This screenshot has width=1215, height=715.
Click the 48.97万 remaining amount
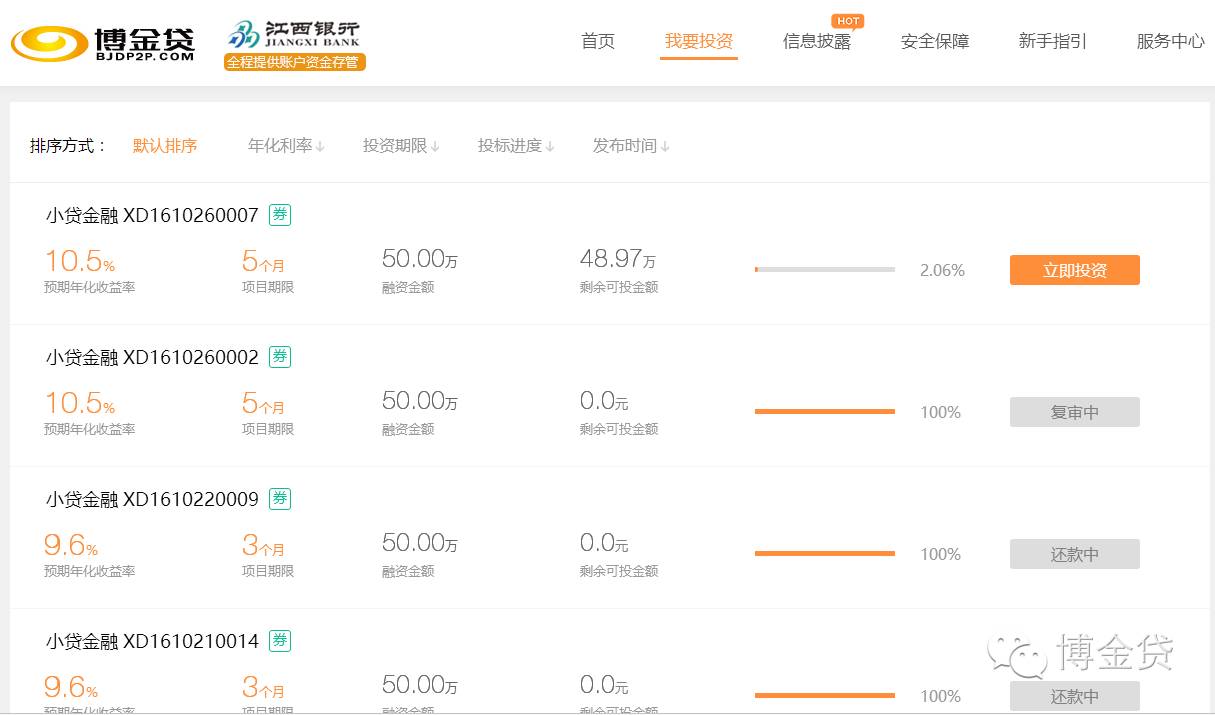(x=618, y=259)
